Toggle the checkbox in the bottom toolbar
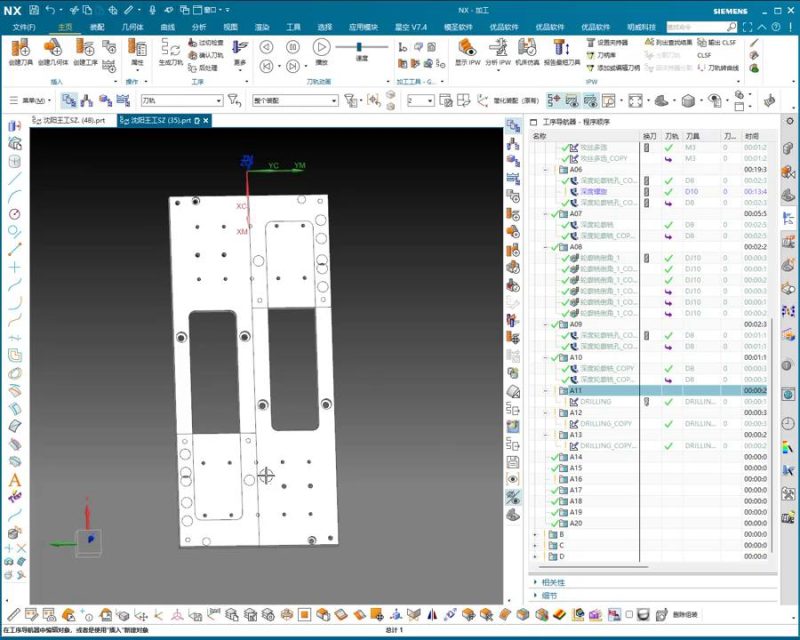 coord(630,614)
